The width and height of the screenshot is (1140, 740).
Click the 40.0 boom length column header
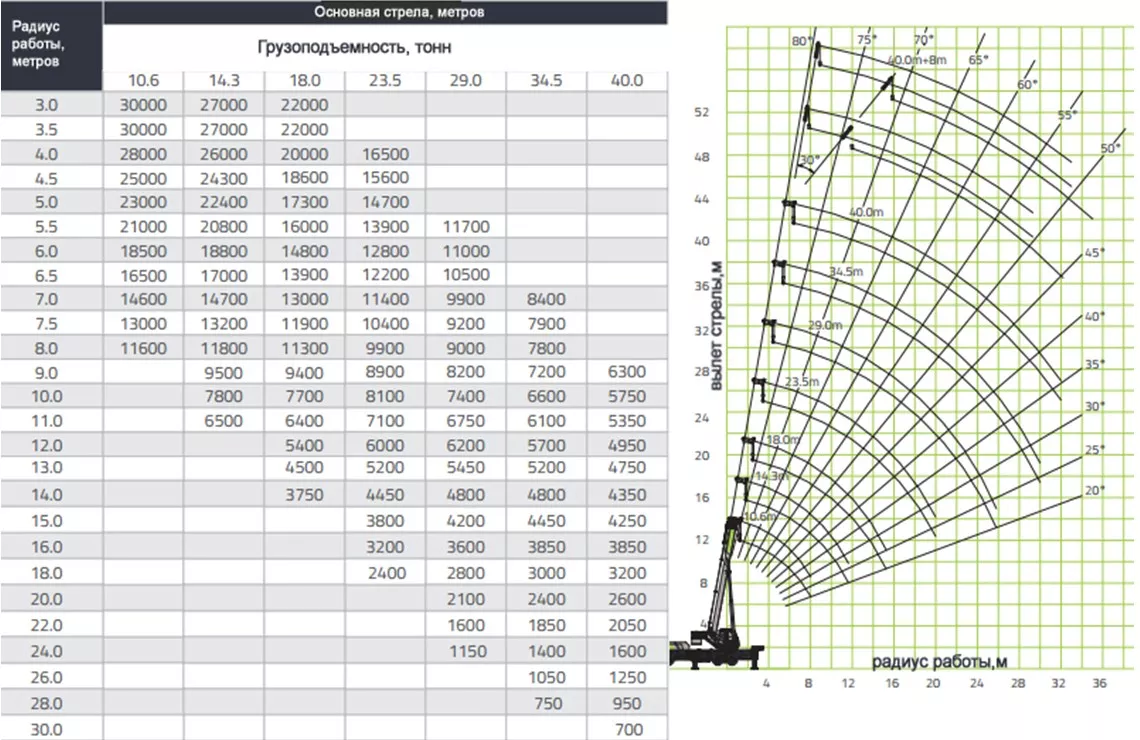pos(626,81)
